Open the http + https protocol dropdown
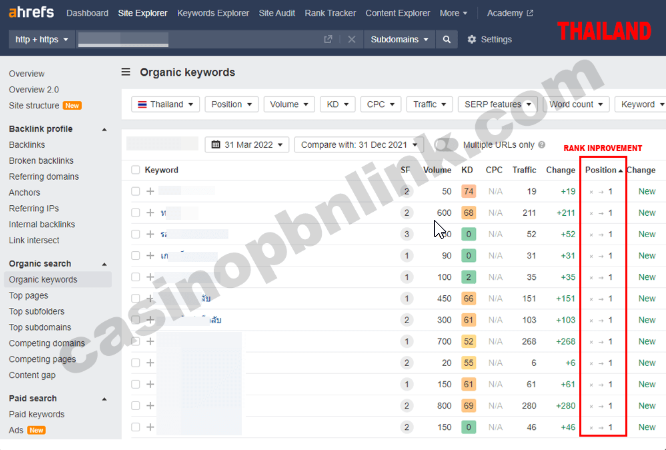 [42, 39]
